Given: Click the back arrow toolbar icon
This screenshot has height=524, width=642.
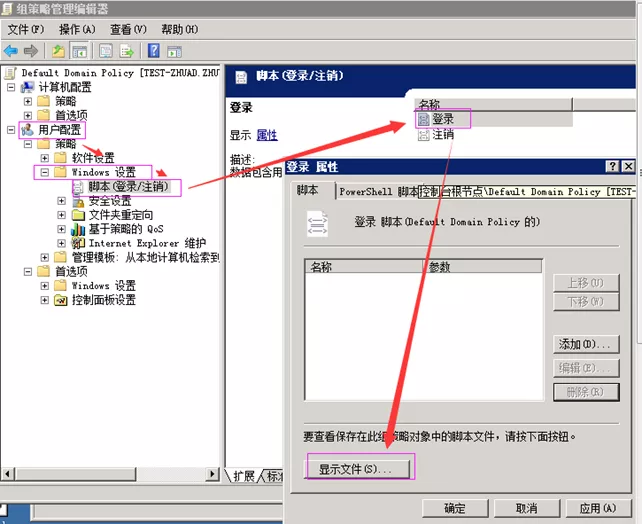Looking at the screenshot, I should [x=10, y=51].
